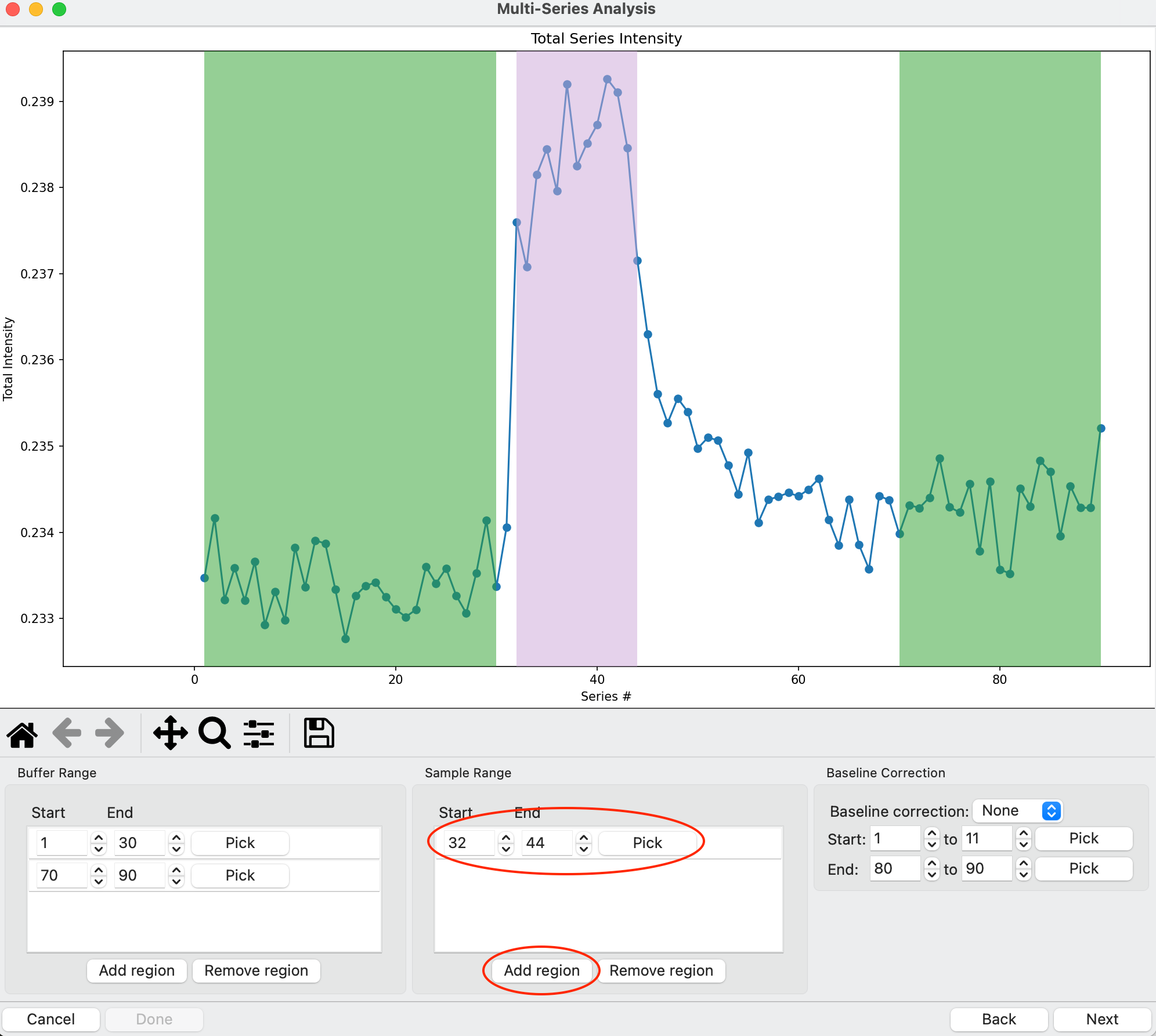Click Pick for sample range 32 to 44
Image resolution: width=1156 pixels, height=1036 pixels.
point(647,843)
